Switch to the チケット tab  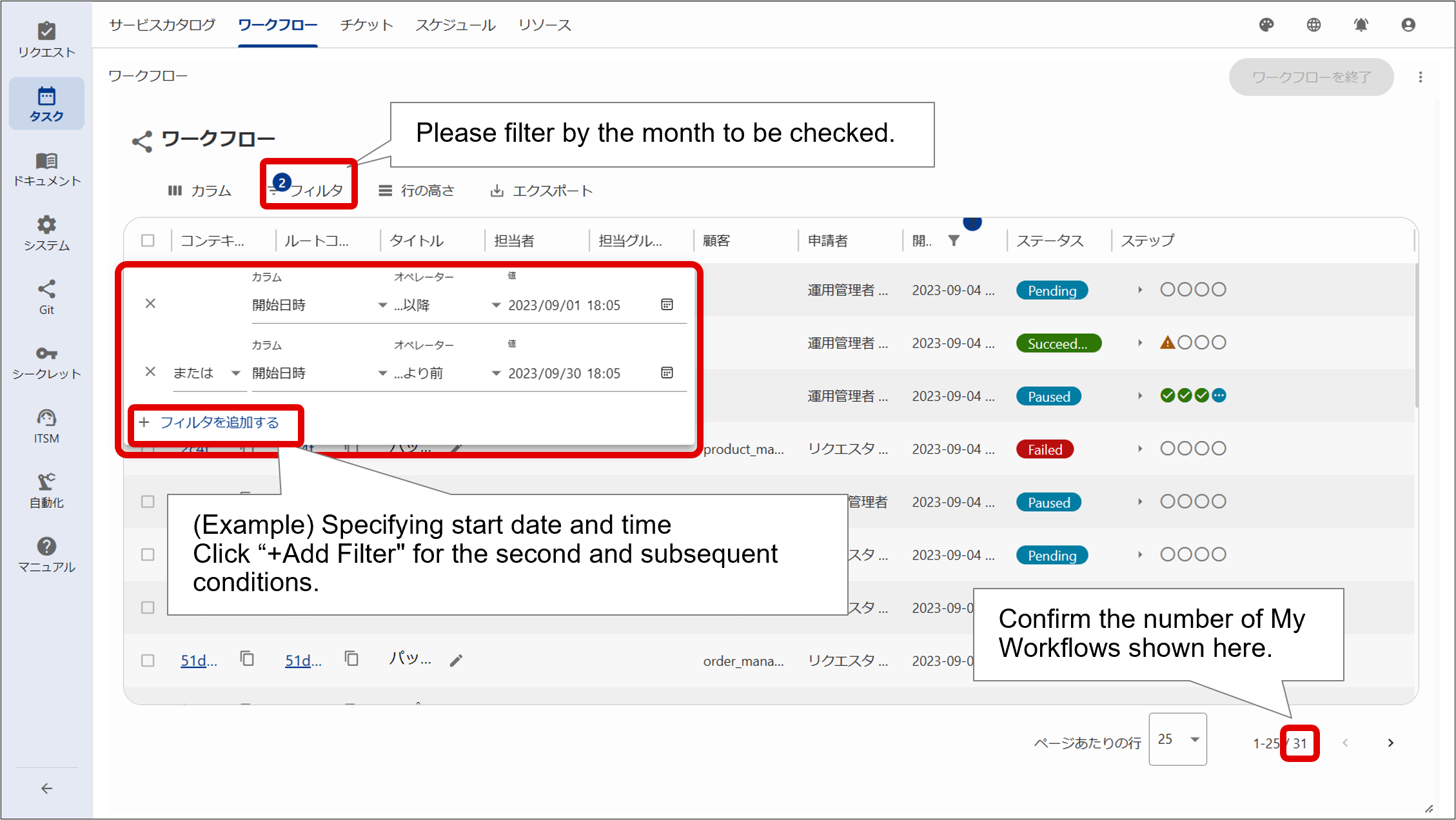click(366, 25)
